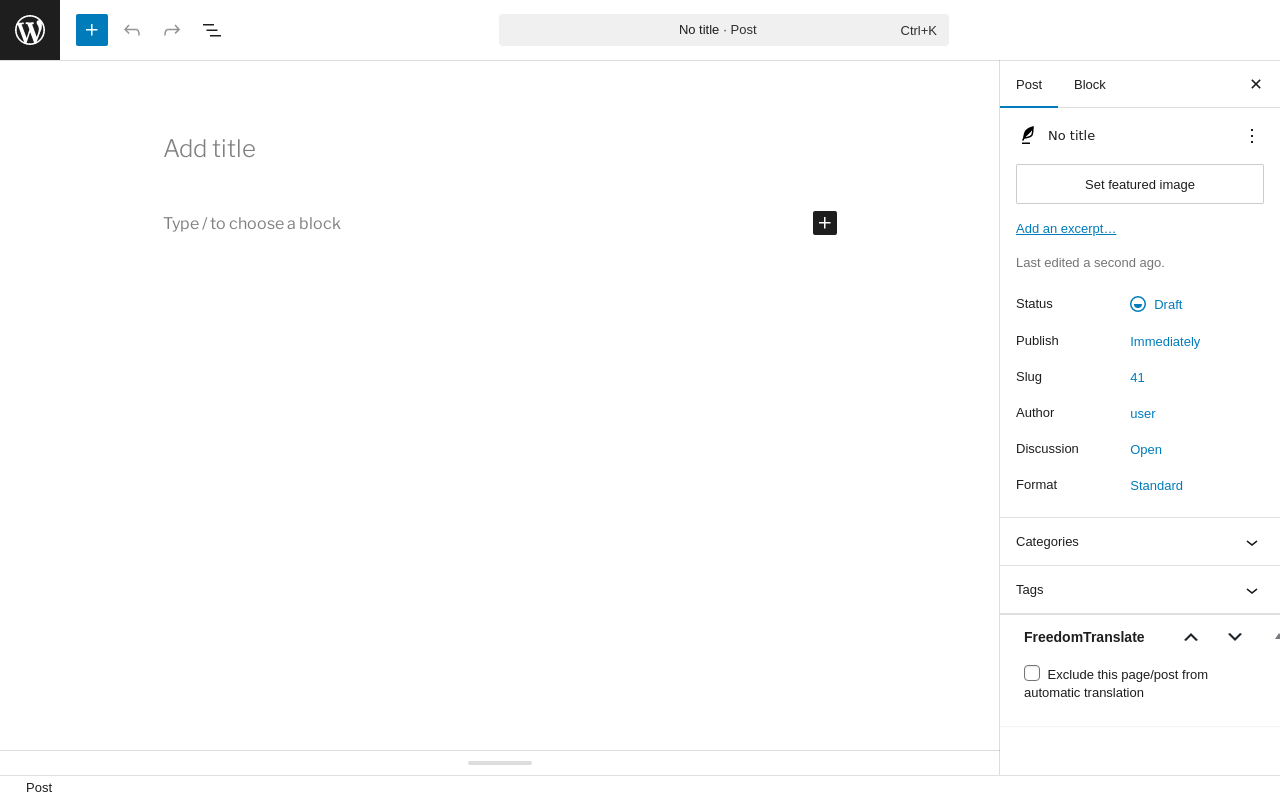Expand the Tags panel
1280x800 pixels.
1140,590
